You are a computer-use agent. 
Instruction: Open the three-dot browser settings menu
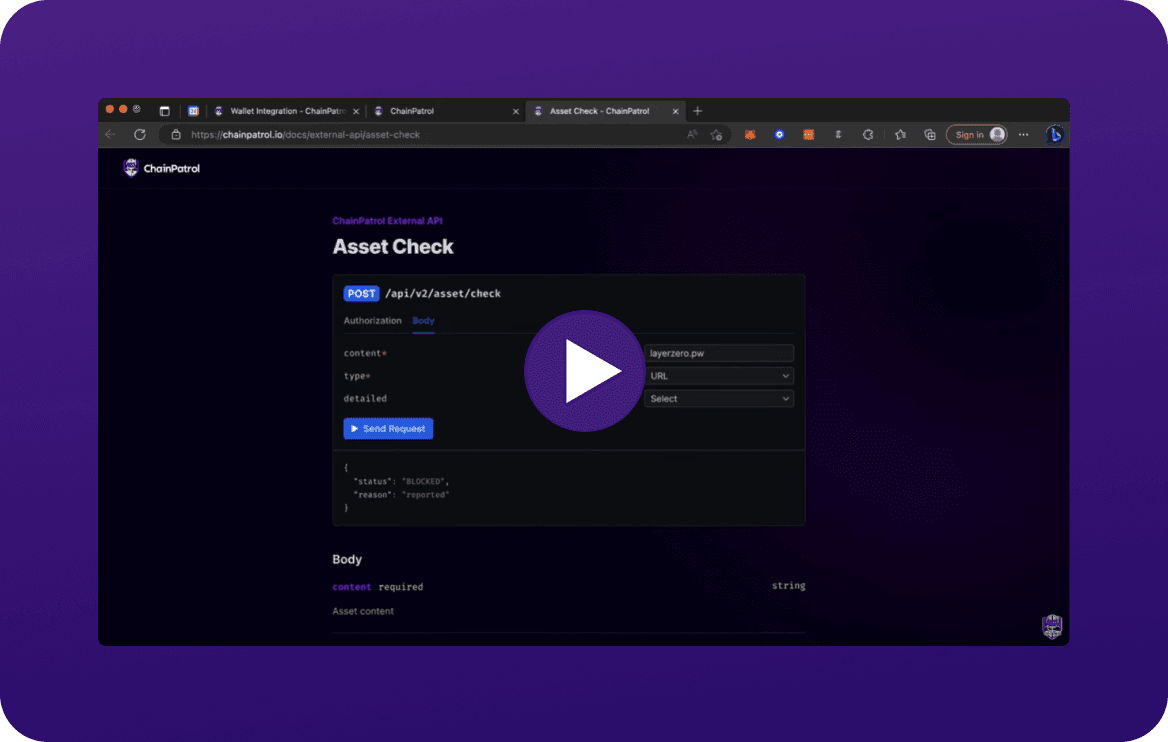pos(1023,135)
